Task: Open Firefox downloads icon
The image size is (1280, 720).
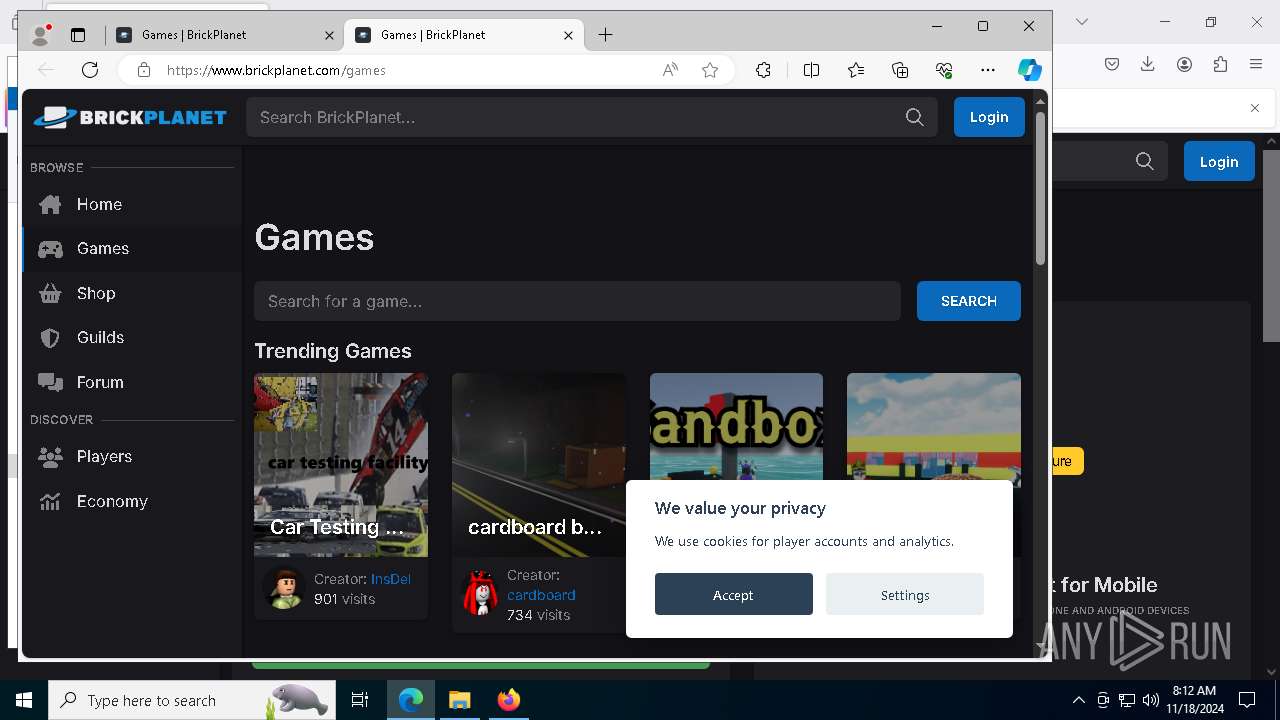Action: 1148,64
